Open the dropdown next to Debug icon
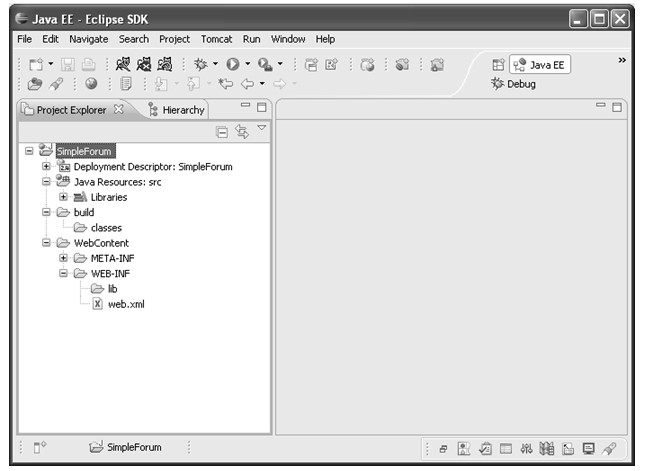Viewport: 653px width, 471px height. [x=215, y=64]
